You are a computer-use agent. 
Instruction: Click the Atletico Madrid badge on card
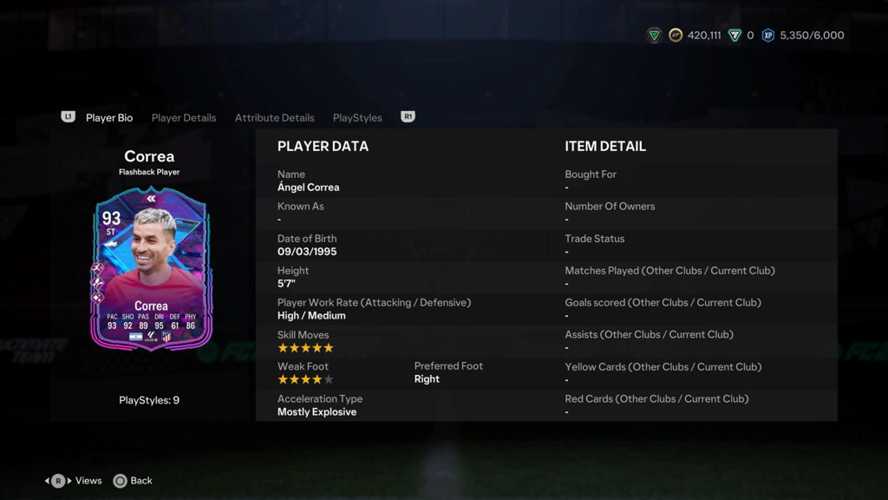coord(166,336)
